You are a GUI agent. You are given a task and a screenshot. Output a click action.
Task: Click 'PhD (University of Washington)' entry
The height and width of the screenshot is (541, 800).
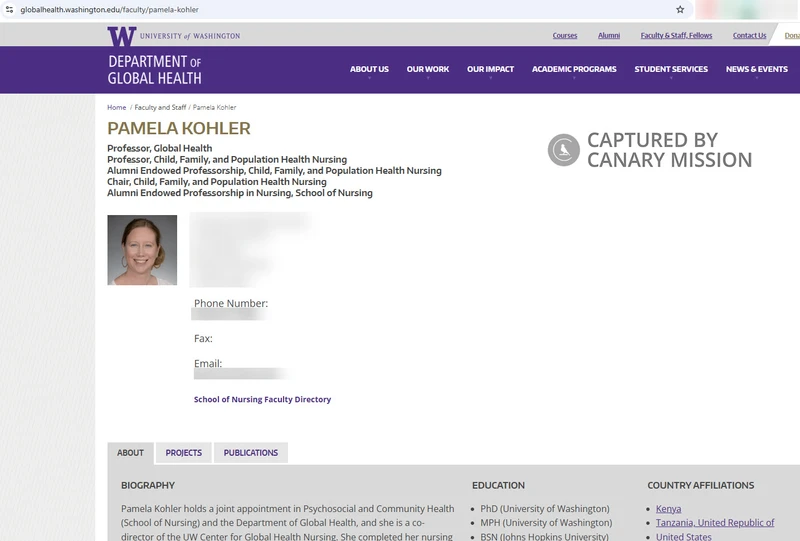click(x=545, y=509)
